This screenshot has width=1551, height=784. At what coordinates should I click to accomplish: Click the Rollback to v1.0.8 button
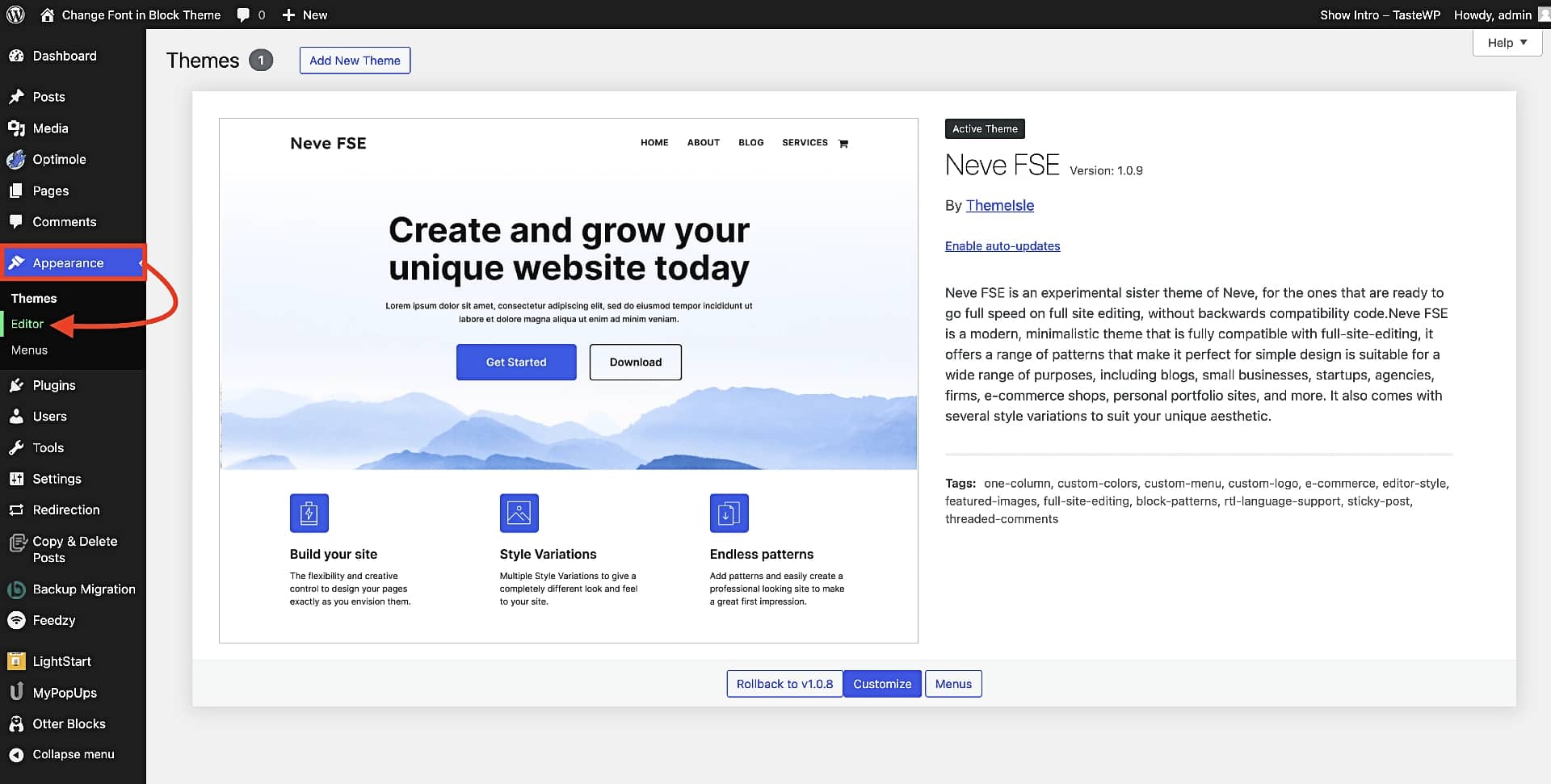coord(784,684)
